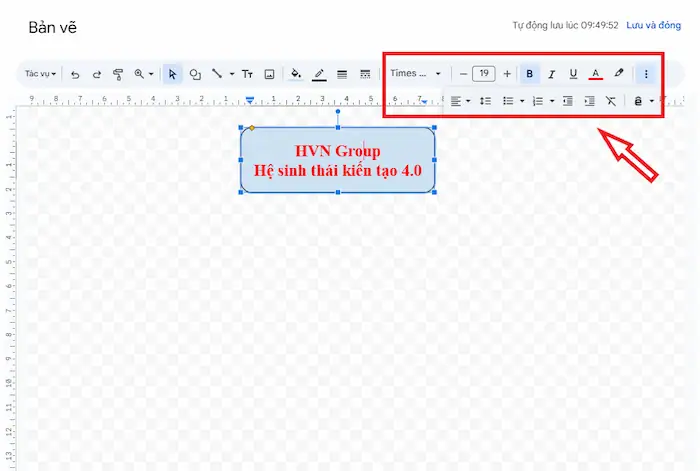Click the Hệ sinh thái kiến tạo text
Image resolution: width=700 pixels, height=471 pixels.
[x=338, y=171]
